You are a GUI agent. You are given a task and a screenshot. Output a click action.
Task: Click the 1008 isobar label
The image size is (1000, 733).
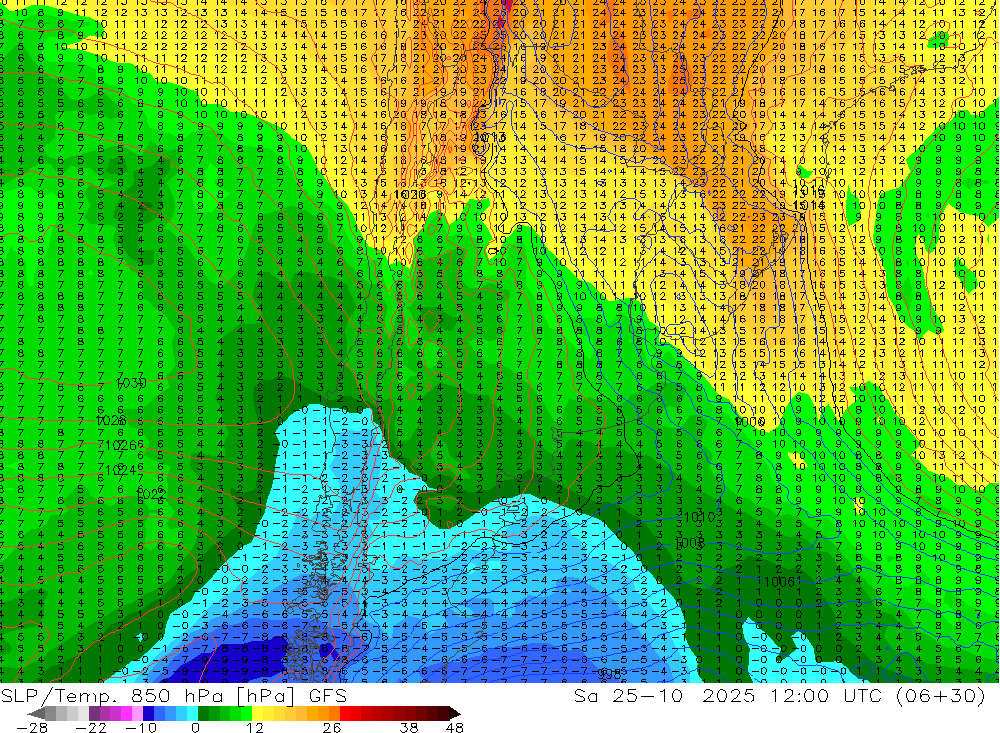[689, 543]
